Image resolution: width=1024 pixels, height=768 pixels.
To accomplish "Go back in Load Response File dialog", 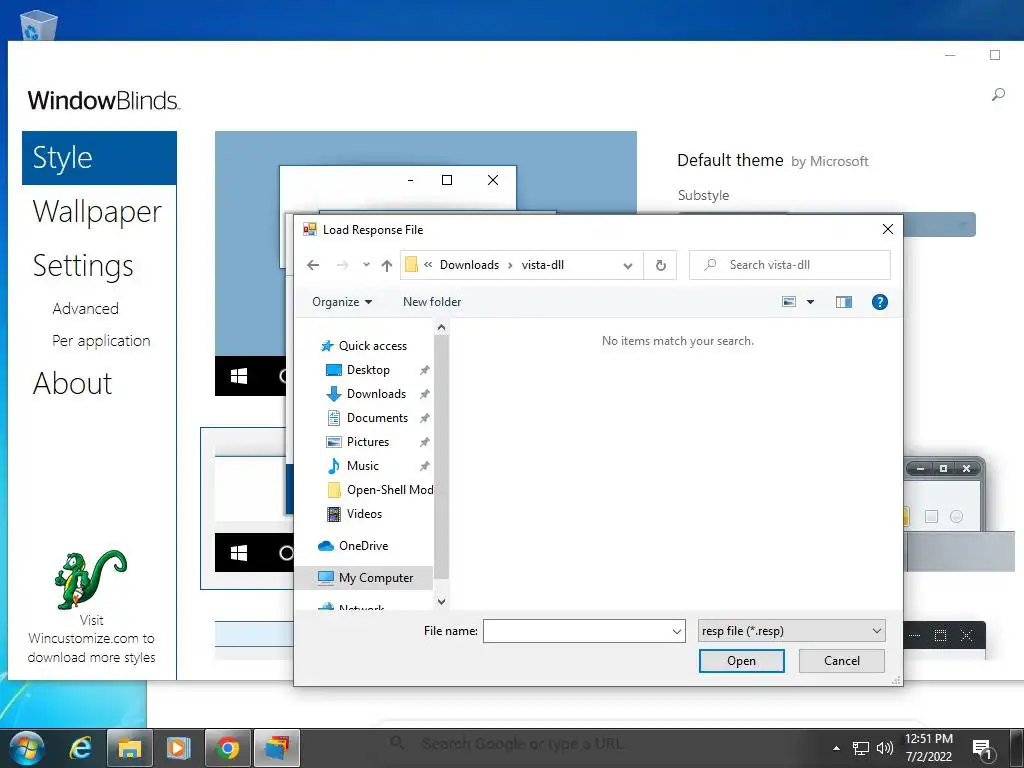I will coord(313,265).
